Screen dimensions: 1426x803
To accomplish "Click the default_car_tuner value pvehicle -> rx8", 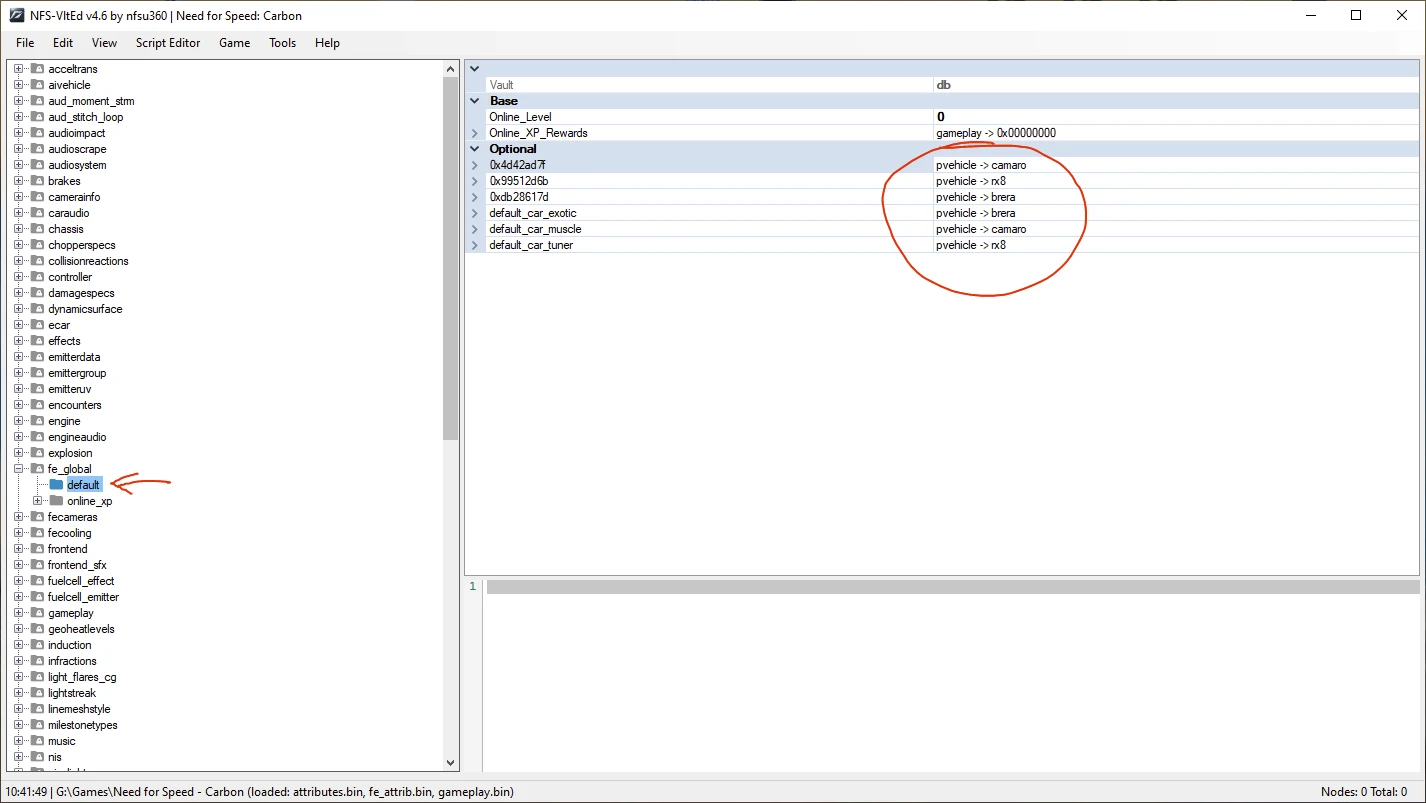I will tap(971, 245).
